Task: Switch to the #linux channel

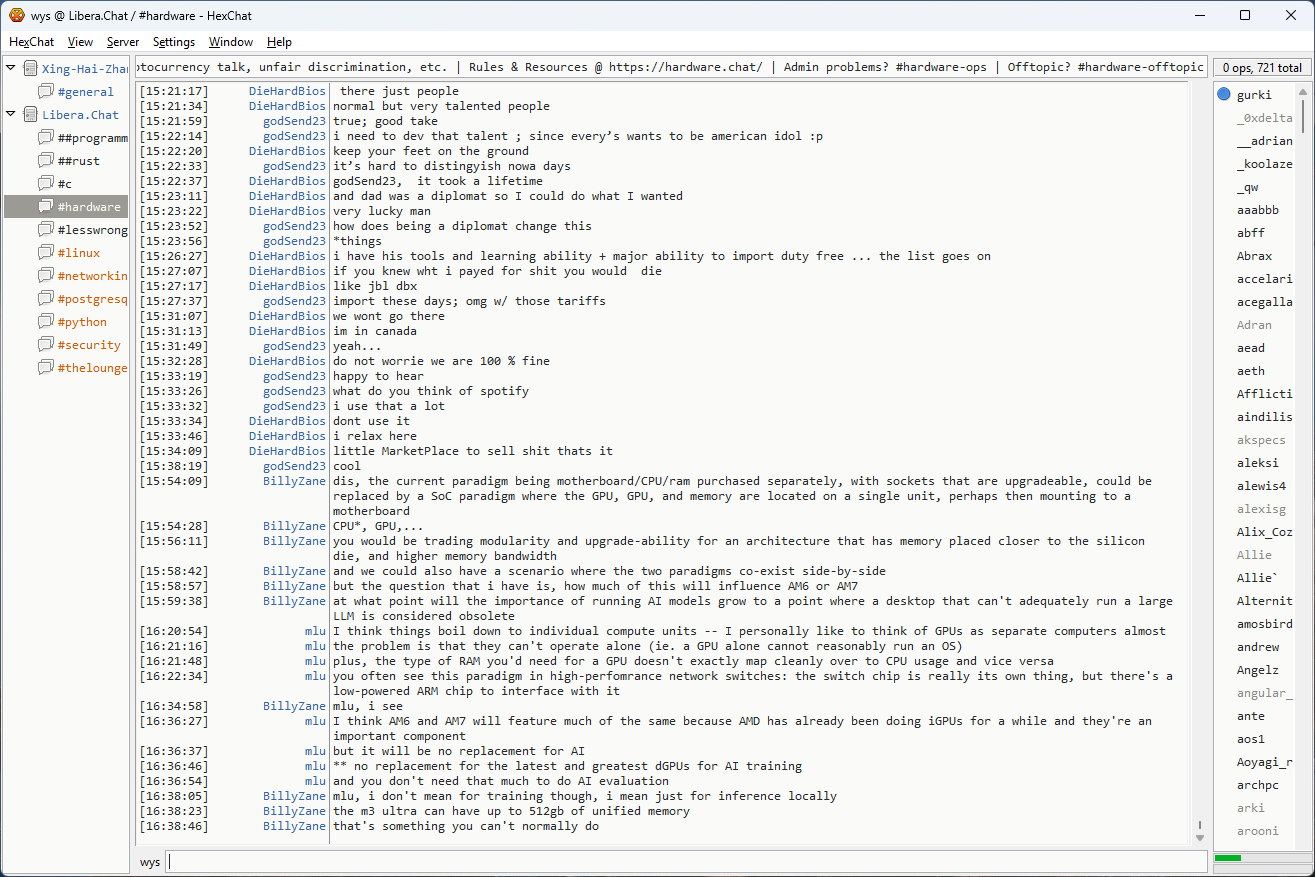Action: [78, 253]
